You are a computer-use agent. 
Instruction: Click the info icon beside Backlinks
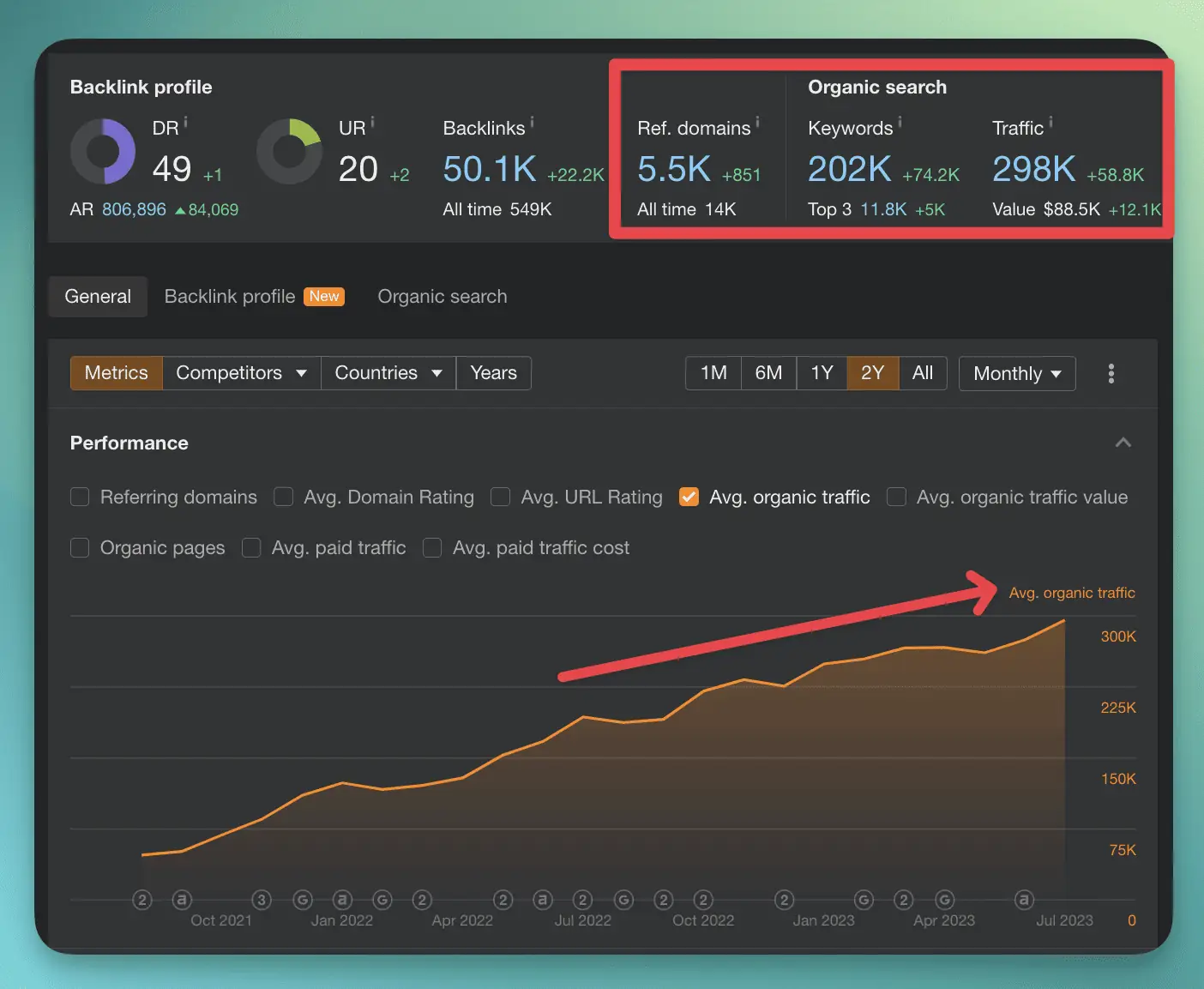click(532, 123)
